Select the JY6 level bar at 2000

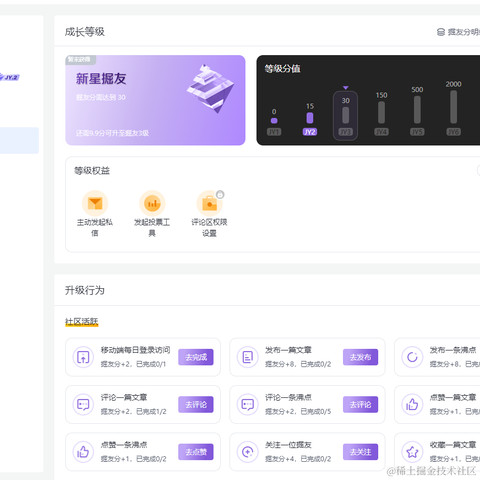pyautogui.click(x=453, y=107)
